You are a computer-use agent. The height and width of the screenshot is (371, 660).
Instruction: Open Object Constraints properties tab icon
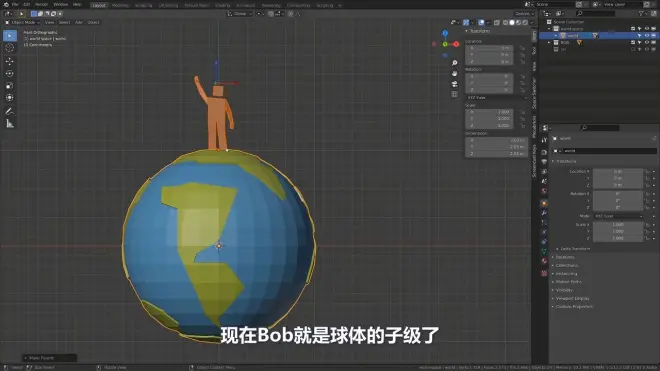(x=544, y=242)
